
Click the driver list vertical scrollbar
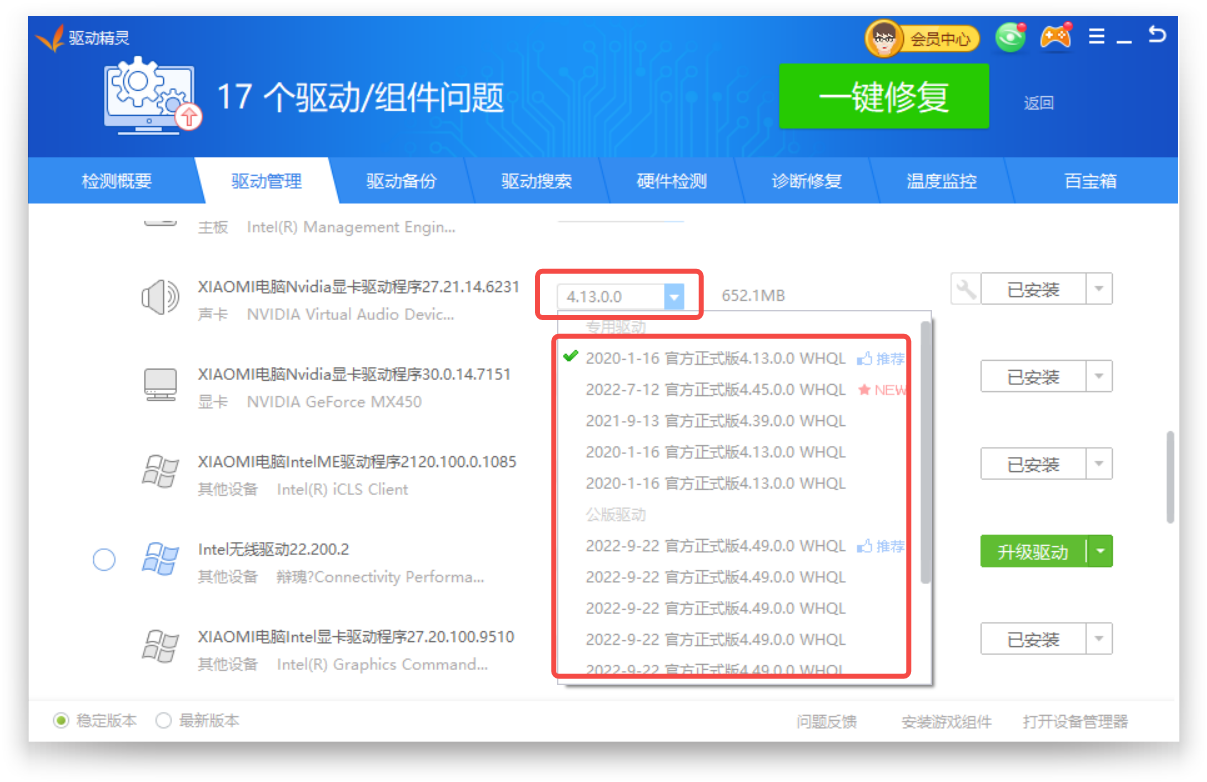1169,477
